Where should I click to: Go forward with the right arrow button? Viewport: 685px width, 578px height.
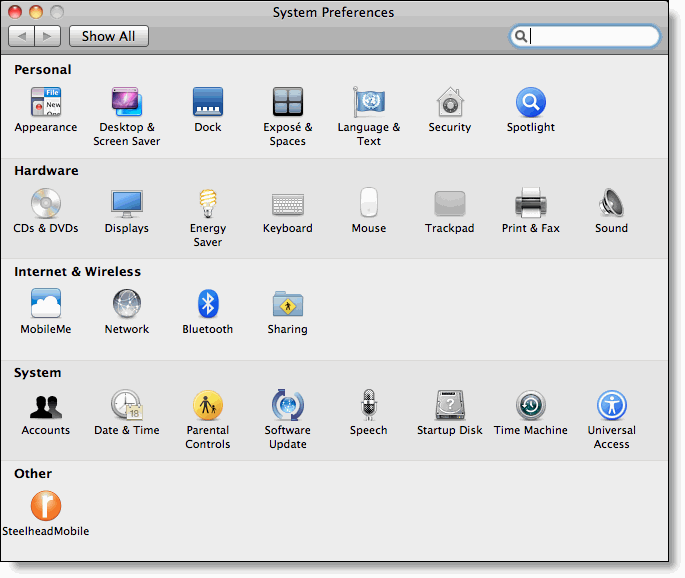click(x=48, y=36)
